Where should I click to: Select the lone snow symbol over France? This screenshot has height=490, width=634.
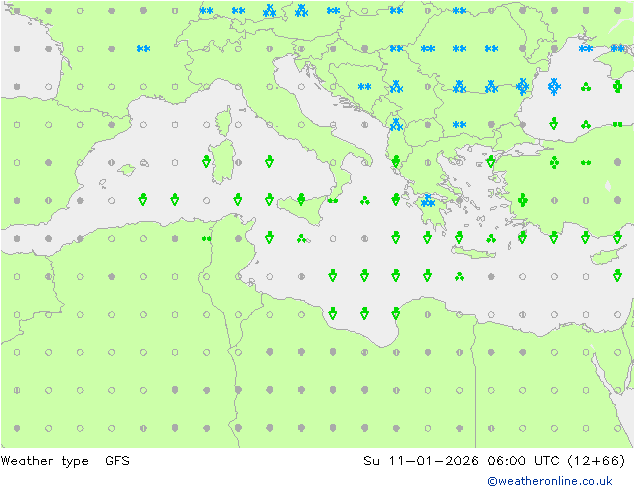[x=143, y=49]
